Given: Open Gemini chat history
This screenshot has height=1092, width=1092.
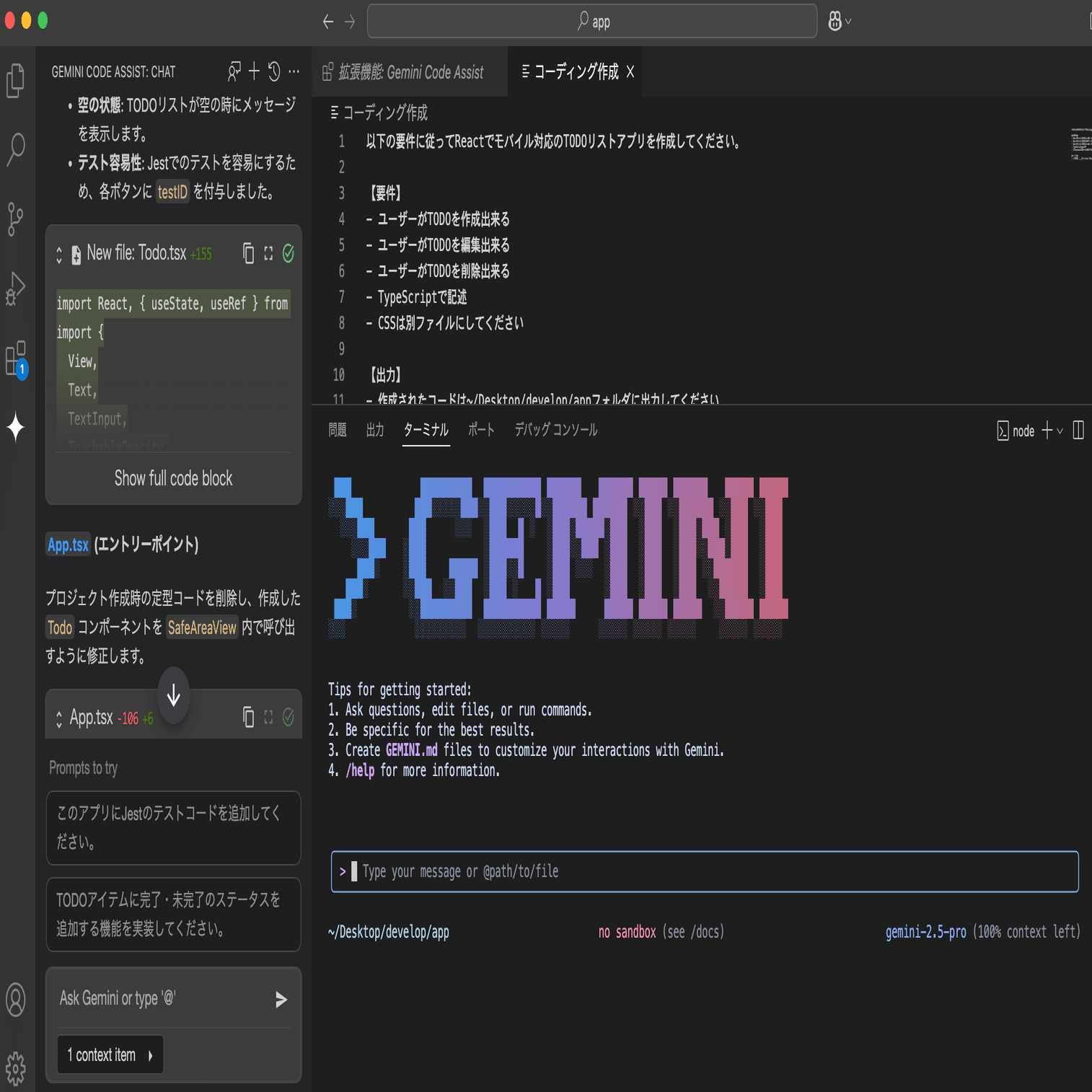Looking at the screenshot, I should point(273,71).
